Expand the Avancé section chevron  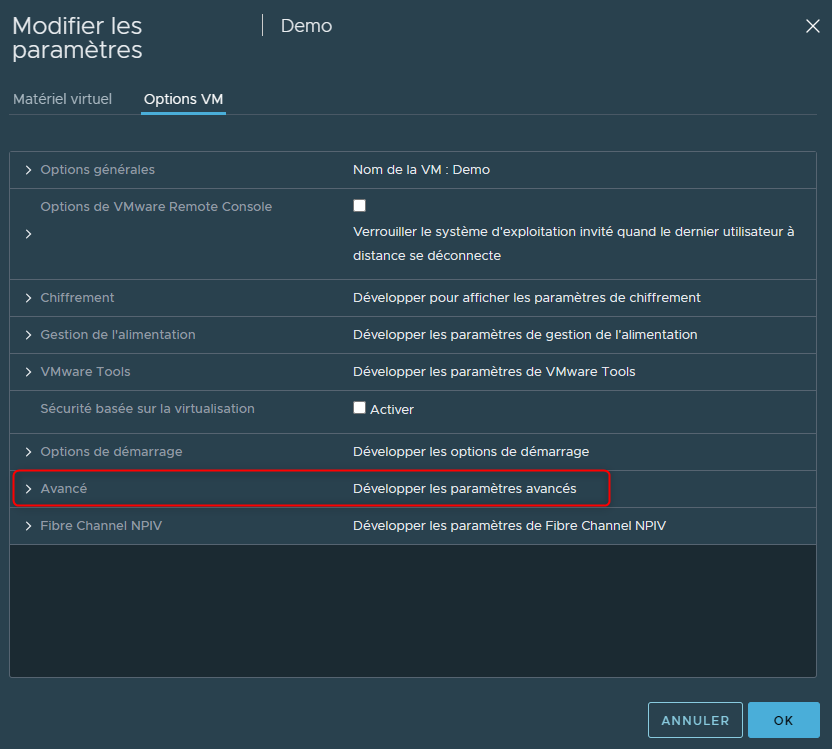[29, 489]
